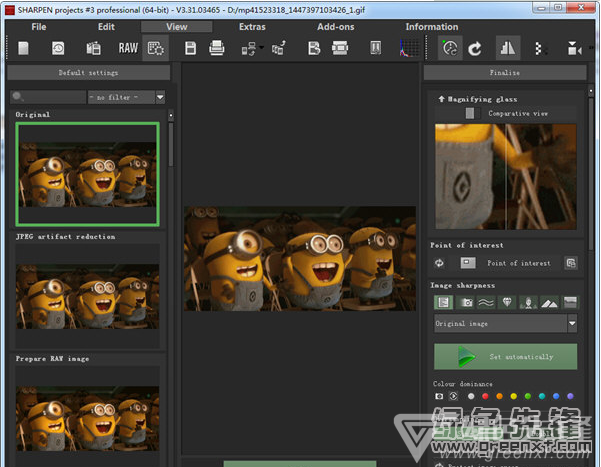Click the Default settings button
Viewport: 601px width, 467px height.
point(89,72)
